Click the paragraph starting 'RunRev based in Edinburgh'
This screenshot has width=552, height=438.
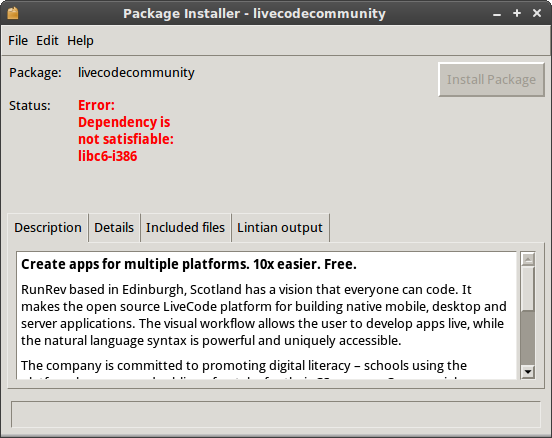(264, 315)
